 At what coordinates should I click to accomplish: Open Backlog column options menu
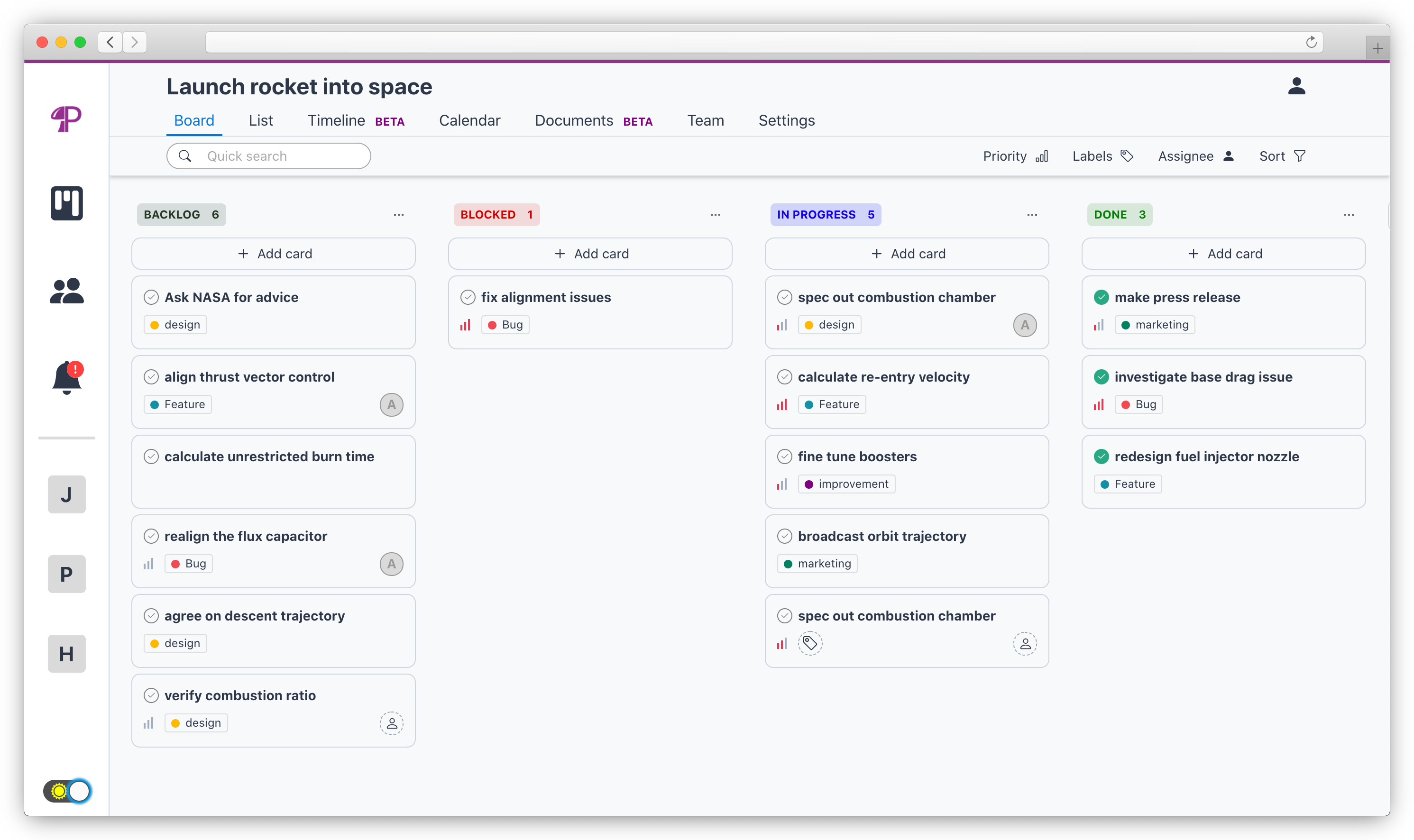click(398, 215)
